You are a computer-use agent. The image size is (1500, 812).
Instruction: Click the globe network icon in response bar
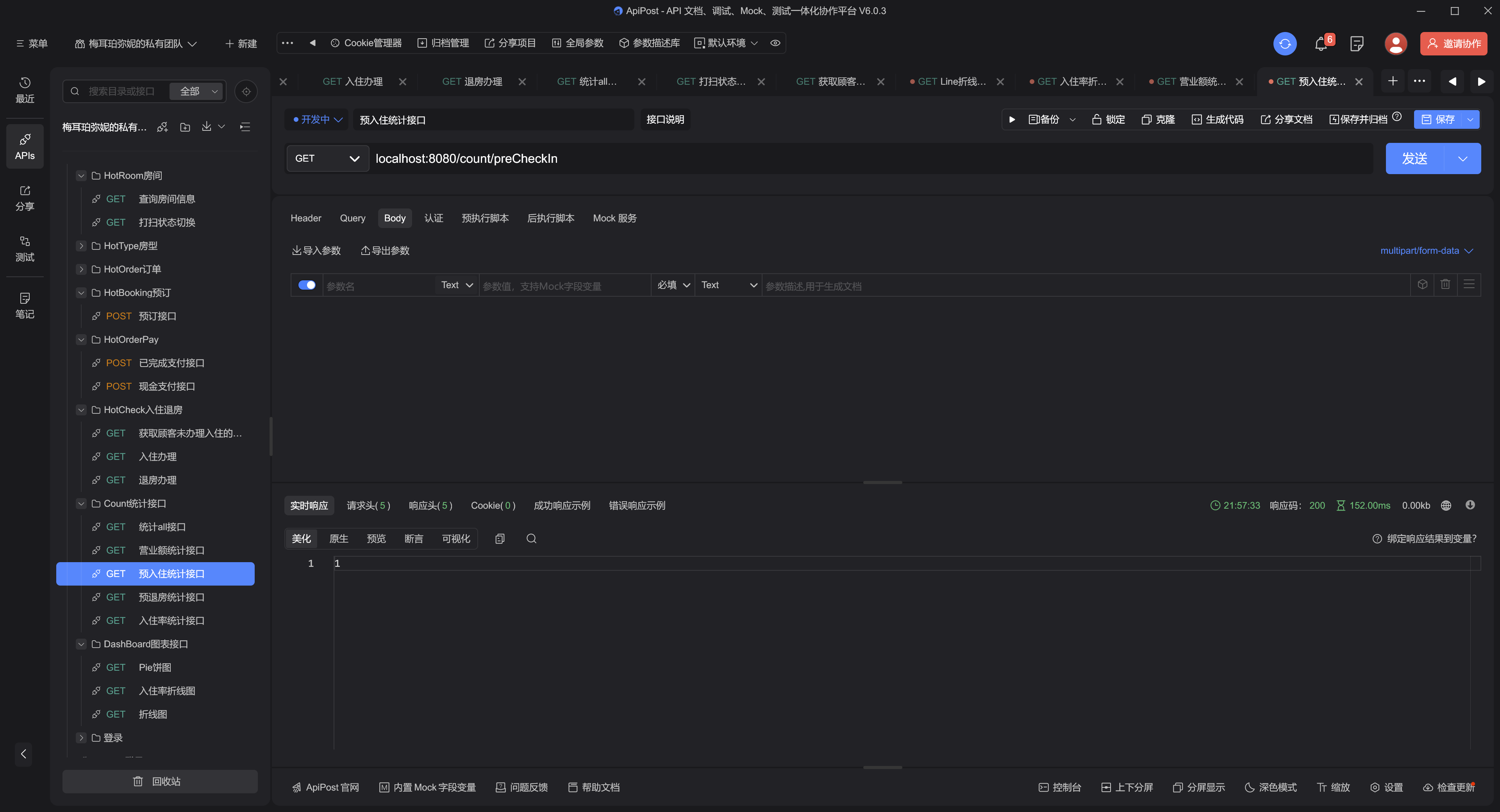(x=1446, y=505)
